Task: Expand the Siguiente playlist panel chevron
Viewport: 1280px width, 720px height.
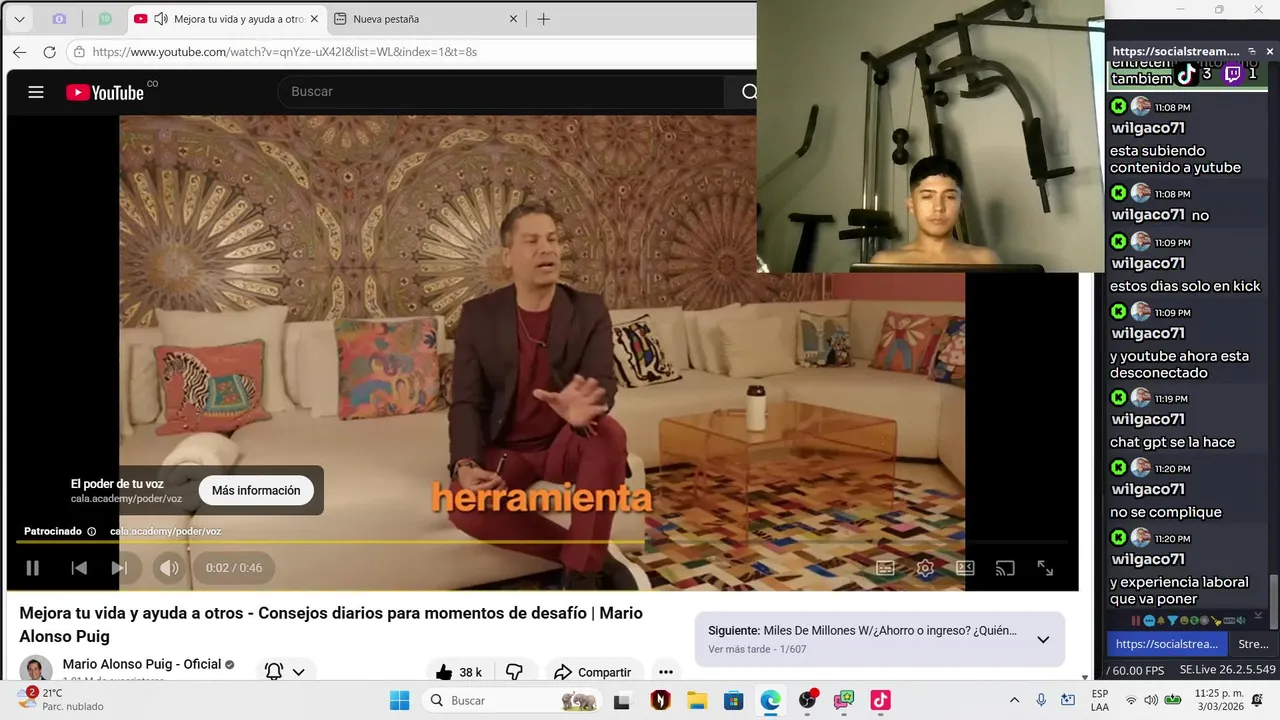Action: (x=1042, y=639)
